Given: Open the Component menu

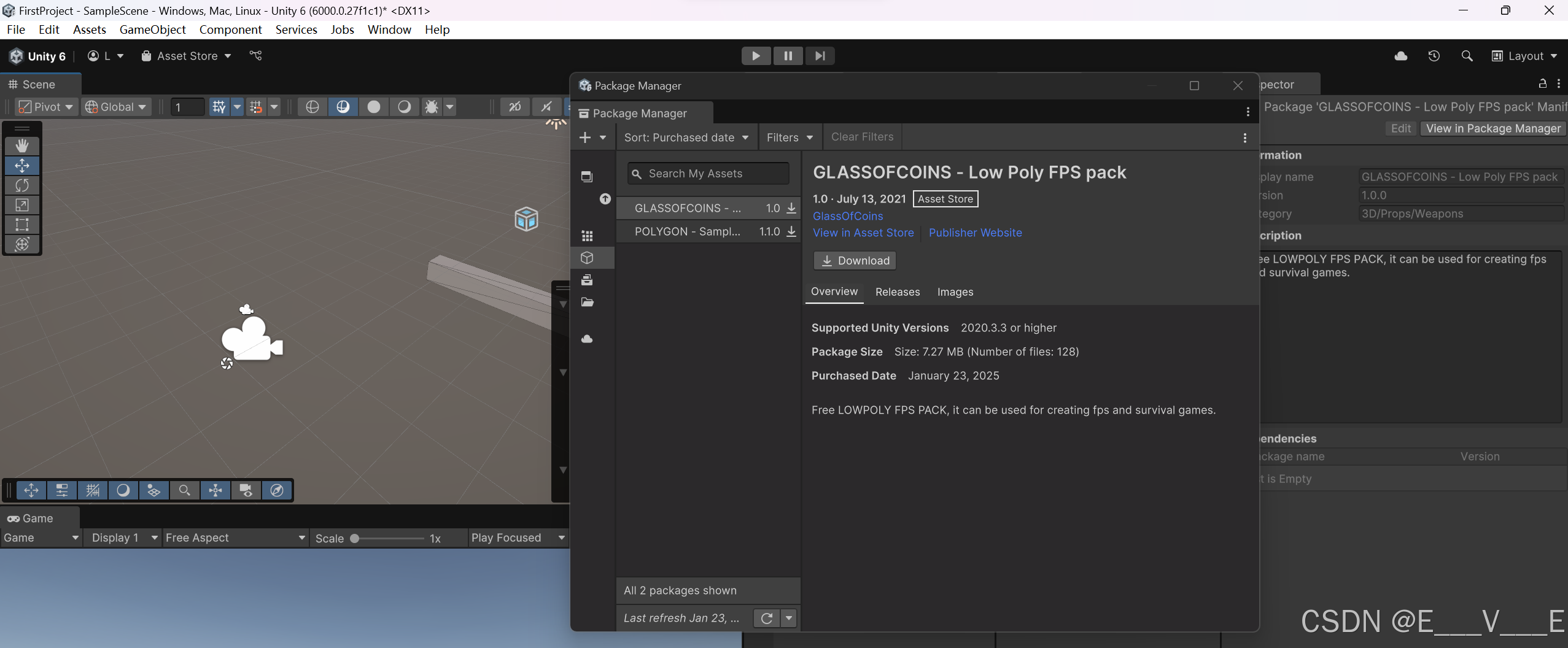Looking at the screenshot, I should point(230,29).
